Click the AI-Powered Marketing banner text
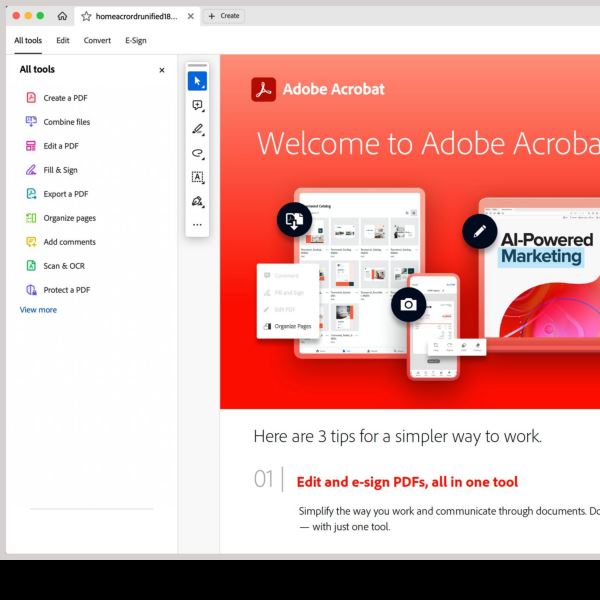 click(x=547, y=248)
